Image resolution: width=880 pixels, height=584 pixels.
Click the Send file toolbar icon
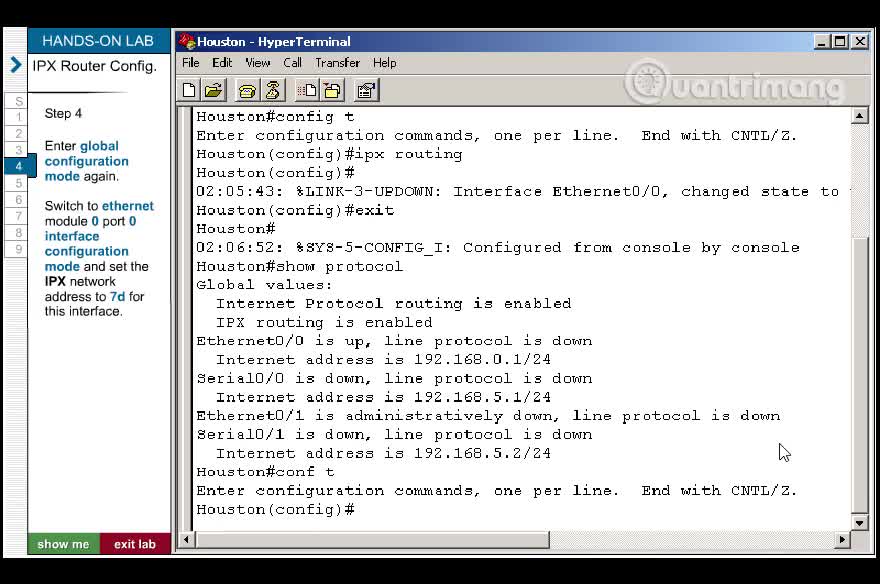click(x=307, y=90)
